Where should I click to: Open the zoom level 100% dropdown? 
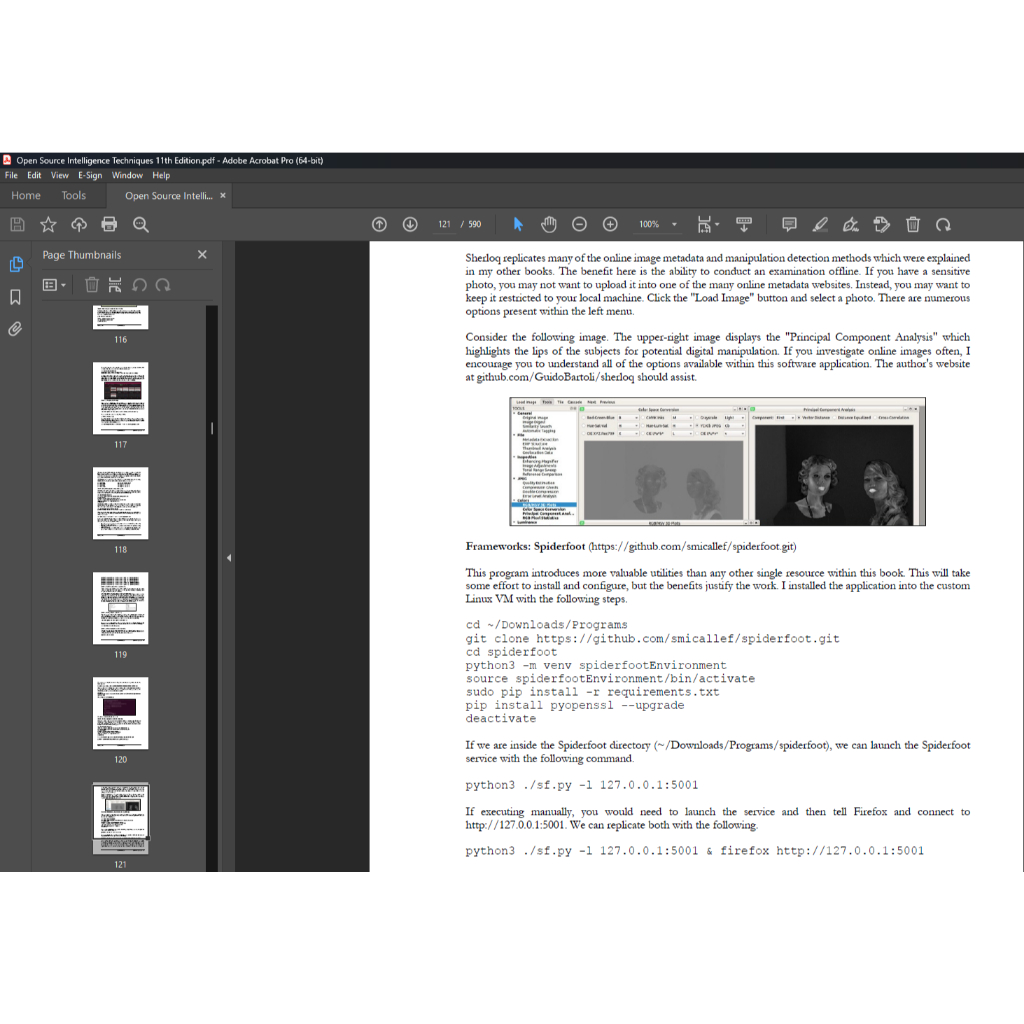674,225
